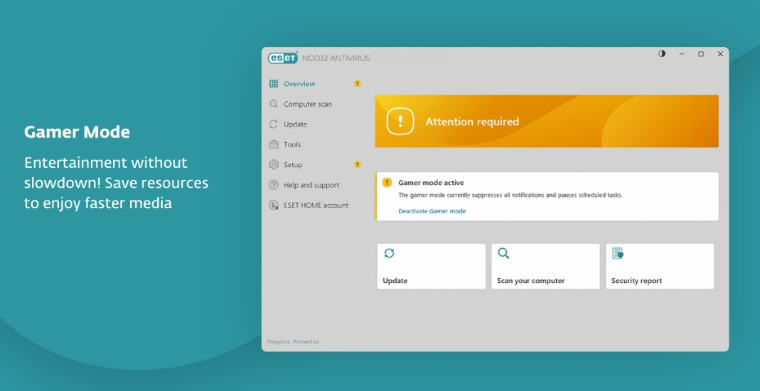Image resolution: width=760 pixels, height=391 pixels.
Task: Click the Update refresh arrows icon in sidebar
Action: tap(273, 125)
